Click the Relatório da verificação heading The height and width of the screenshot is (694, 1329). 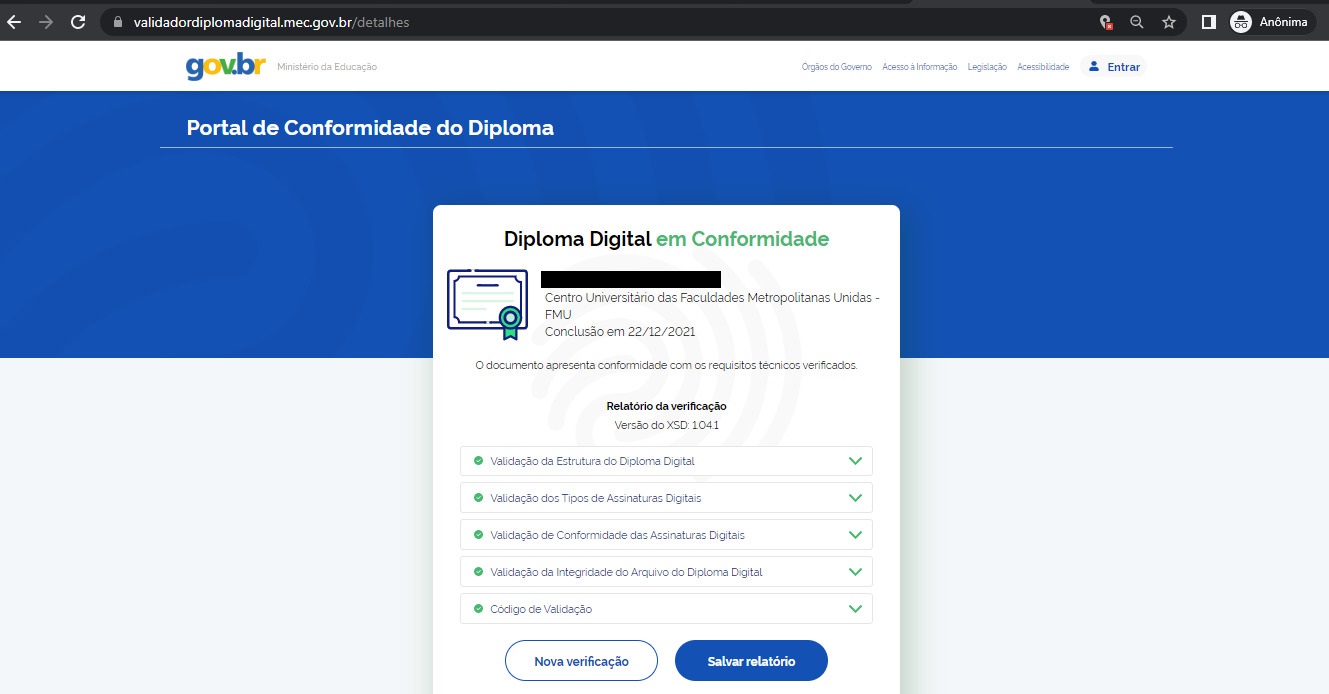pos(666,406)
